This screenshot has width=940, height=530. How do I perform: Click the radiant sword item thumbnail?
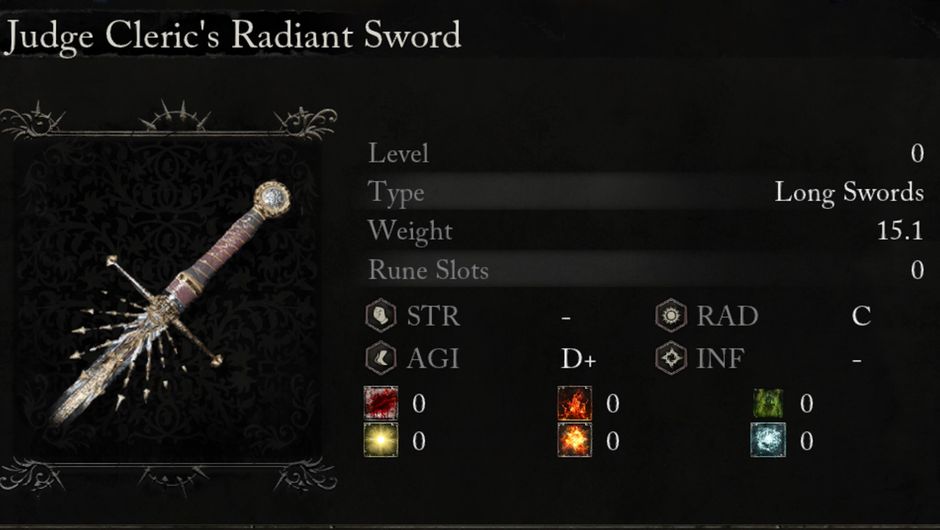(168, 298)
